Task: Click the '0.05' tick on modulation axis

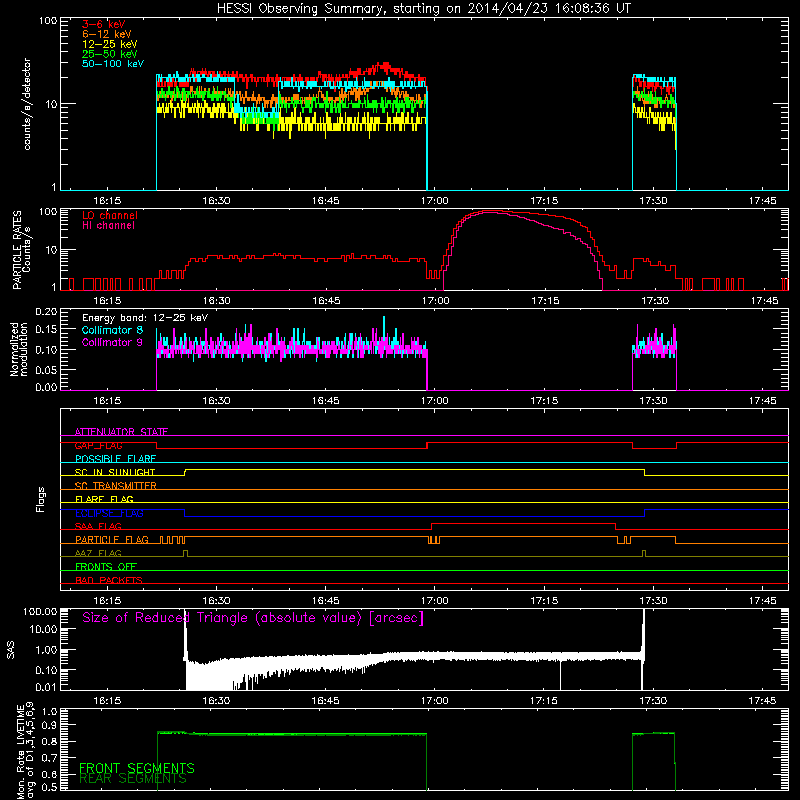Action: (x=46, y=369)
